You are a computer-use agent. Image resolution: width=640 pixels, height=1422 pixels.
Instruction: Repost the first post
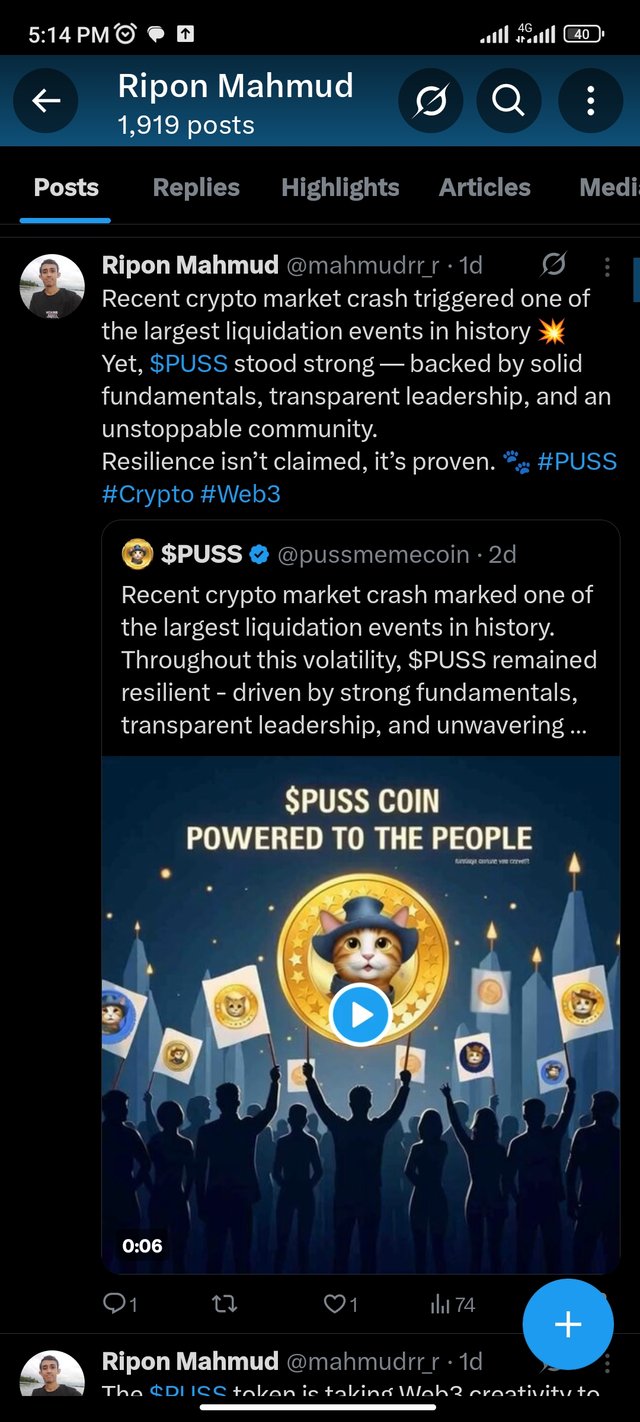(x=224, y=1304)
